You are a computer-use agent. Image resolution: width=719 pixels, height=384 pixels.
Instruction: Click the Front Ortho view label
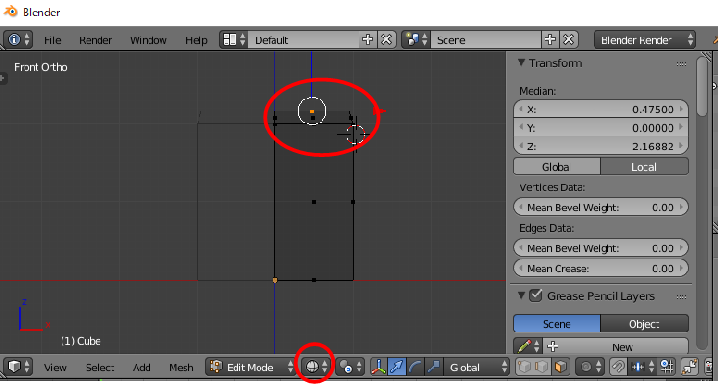point(41,67)
